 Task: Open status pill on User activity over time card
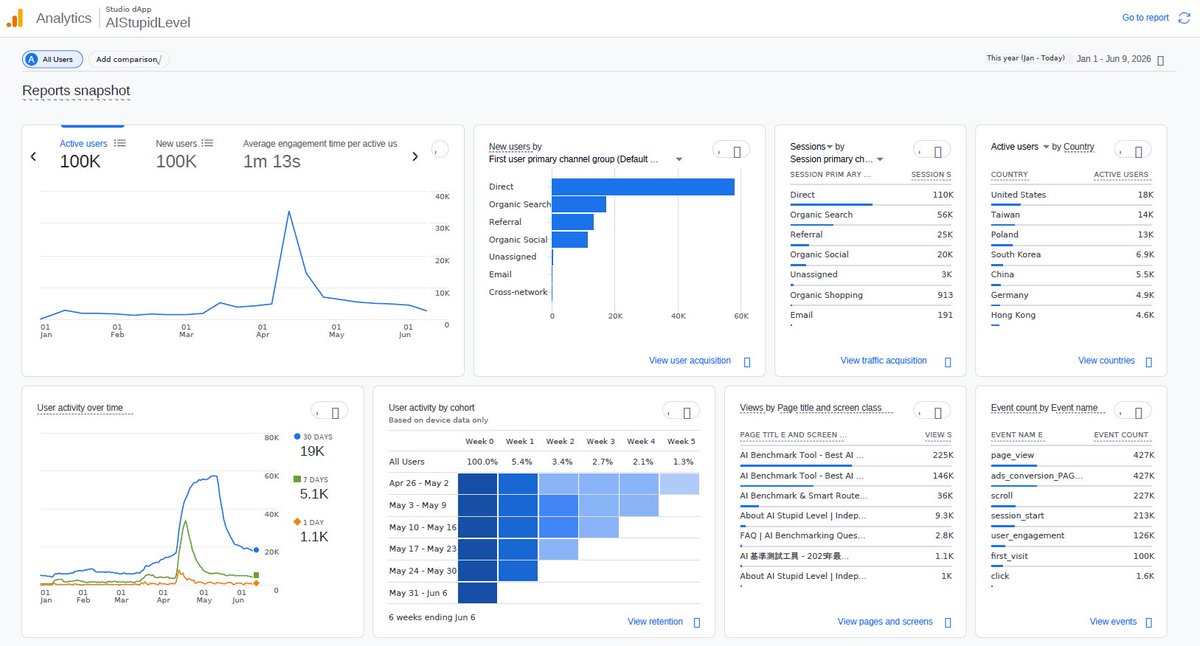click(x=329, y=411)
